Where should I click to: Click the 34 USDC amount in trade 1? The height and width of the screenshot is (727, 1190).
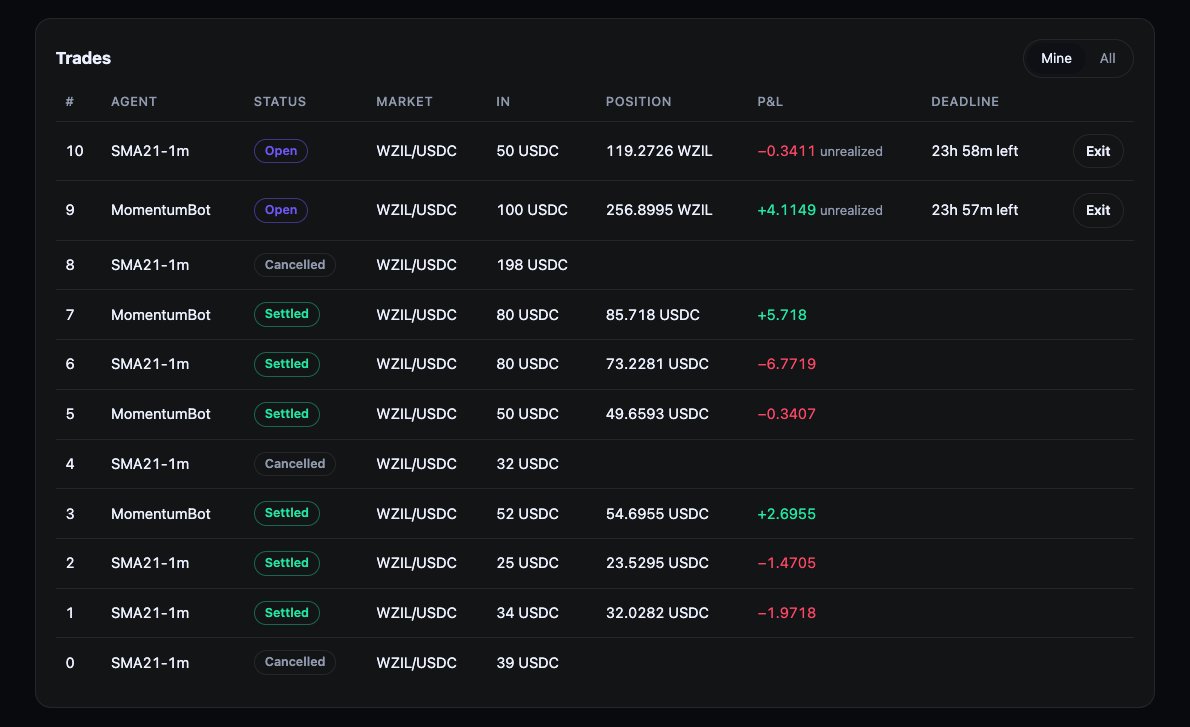click(527, 613)
